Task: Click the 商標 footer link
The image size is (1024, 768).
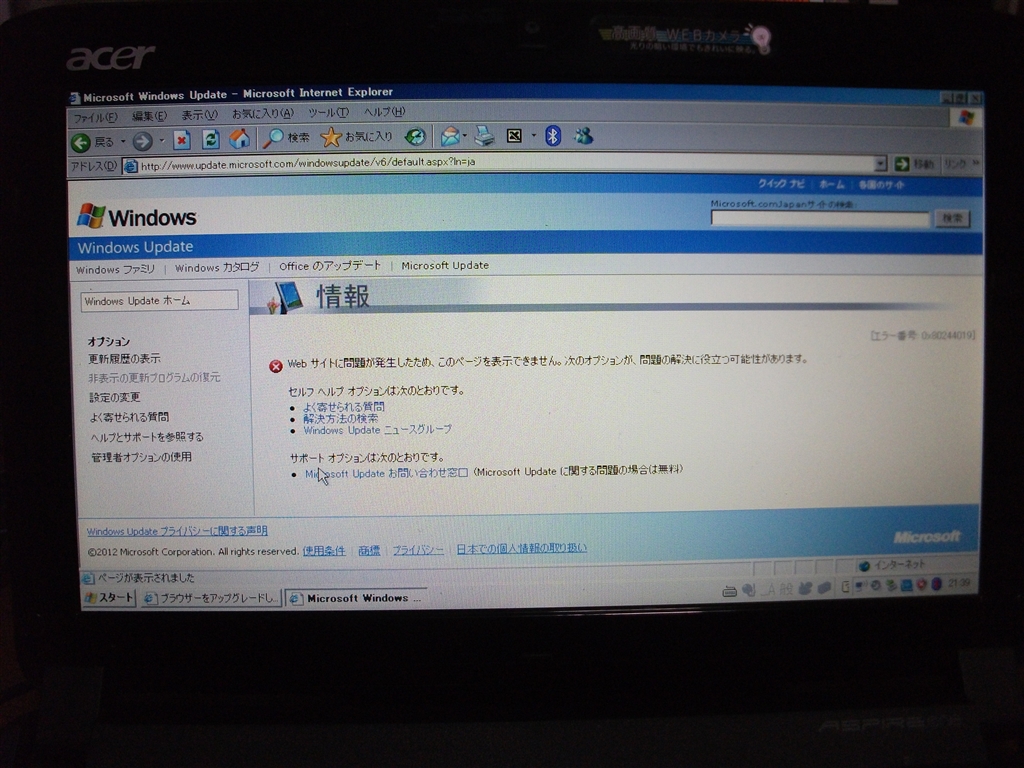Action: 369,551
